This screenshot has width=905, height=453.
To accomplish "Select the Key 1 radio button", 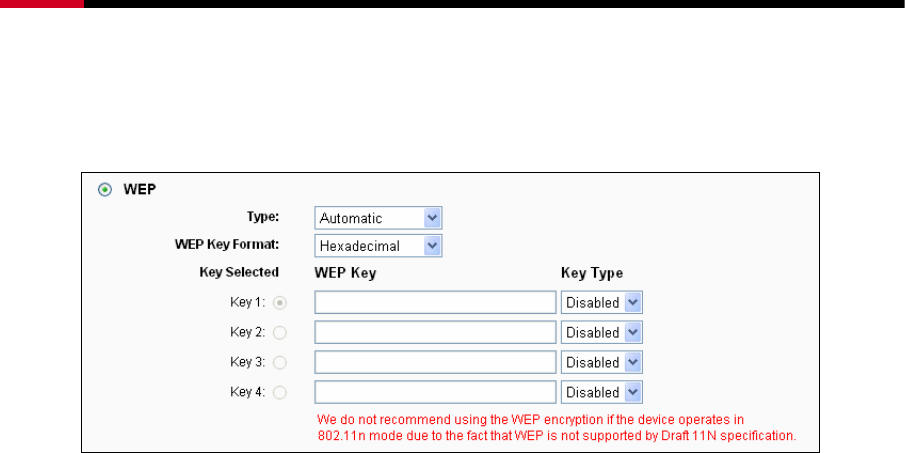I will 280,302.
